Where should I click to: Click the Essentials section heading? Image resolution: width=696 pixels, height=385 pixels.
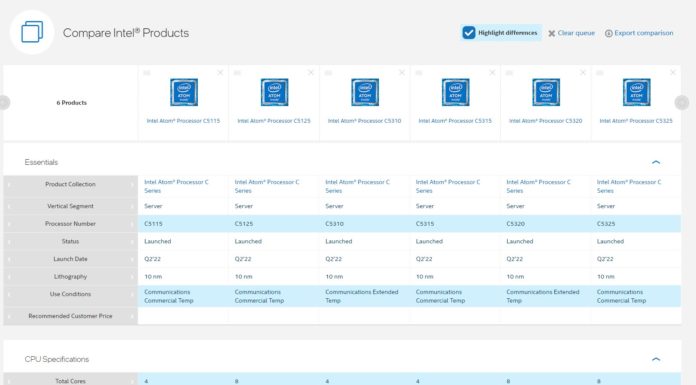pos(41,162)
